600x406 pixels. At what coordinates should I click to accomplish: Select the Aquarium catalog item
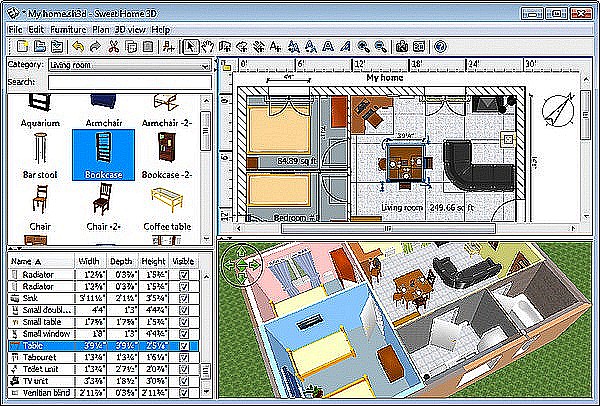[x=40, y=111]
